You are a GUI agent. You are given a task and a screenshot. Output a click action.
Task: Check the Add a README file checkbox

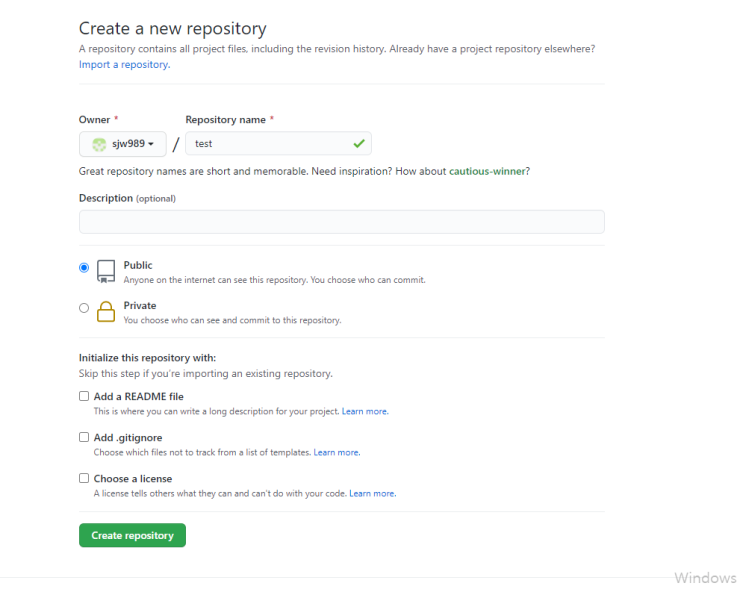pyautogui.click(x=84, y=396)
